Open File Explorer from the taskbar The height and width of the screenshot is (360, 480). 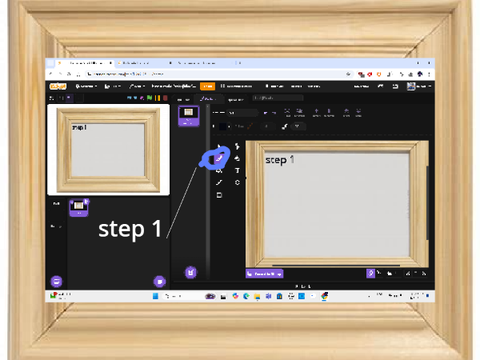tap(257, 296)
